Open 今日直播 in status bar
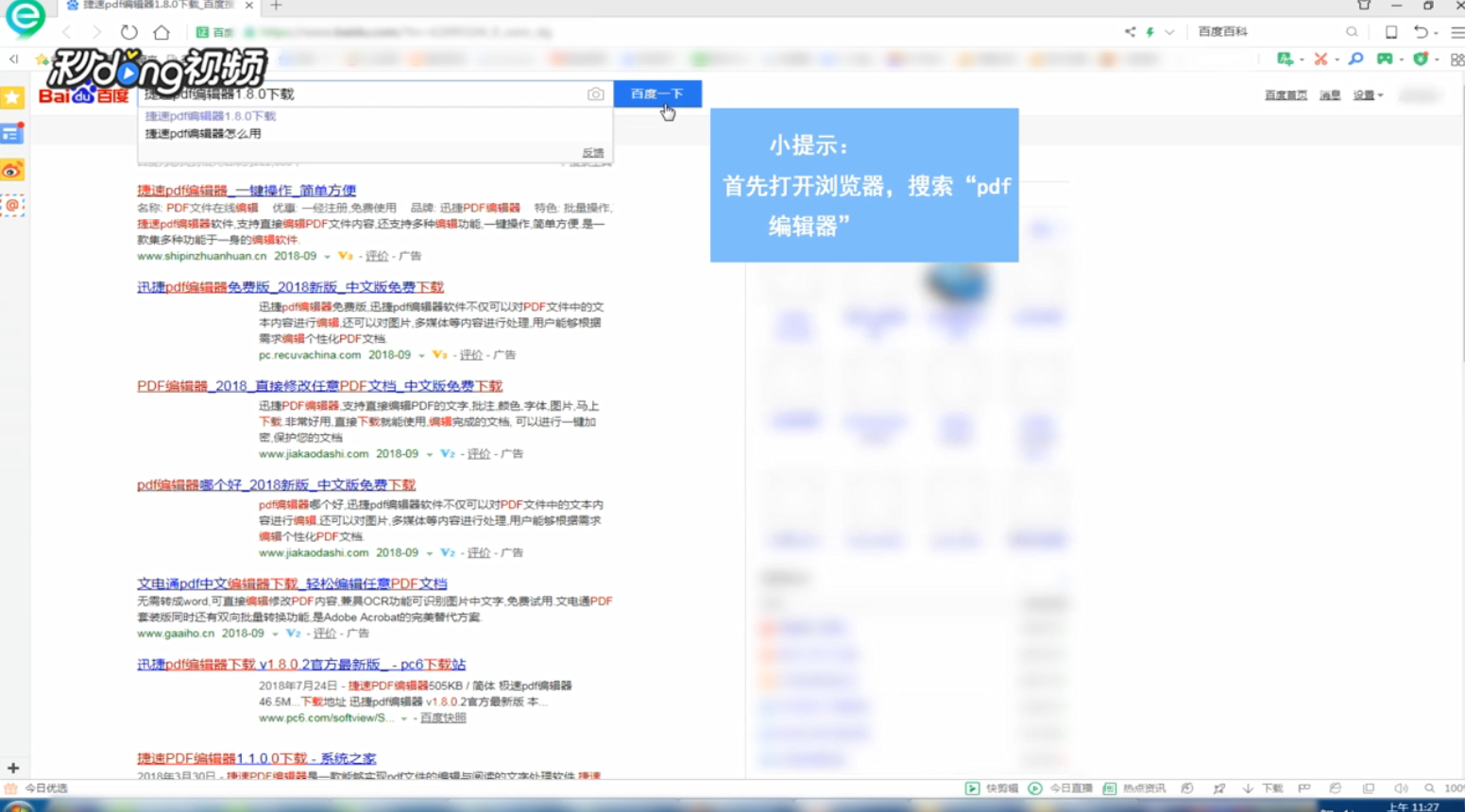This screenshot has height=812, width=1465. pyautogui.click(x=1061, y=788)
